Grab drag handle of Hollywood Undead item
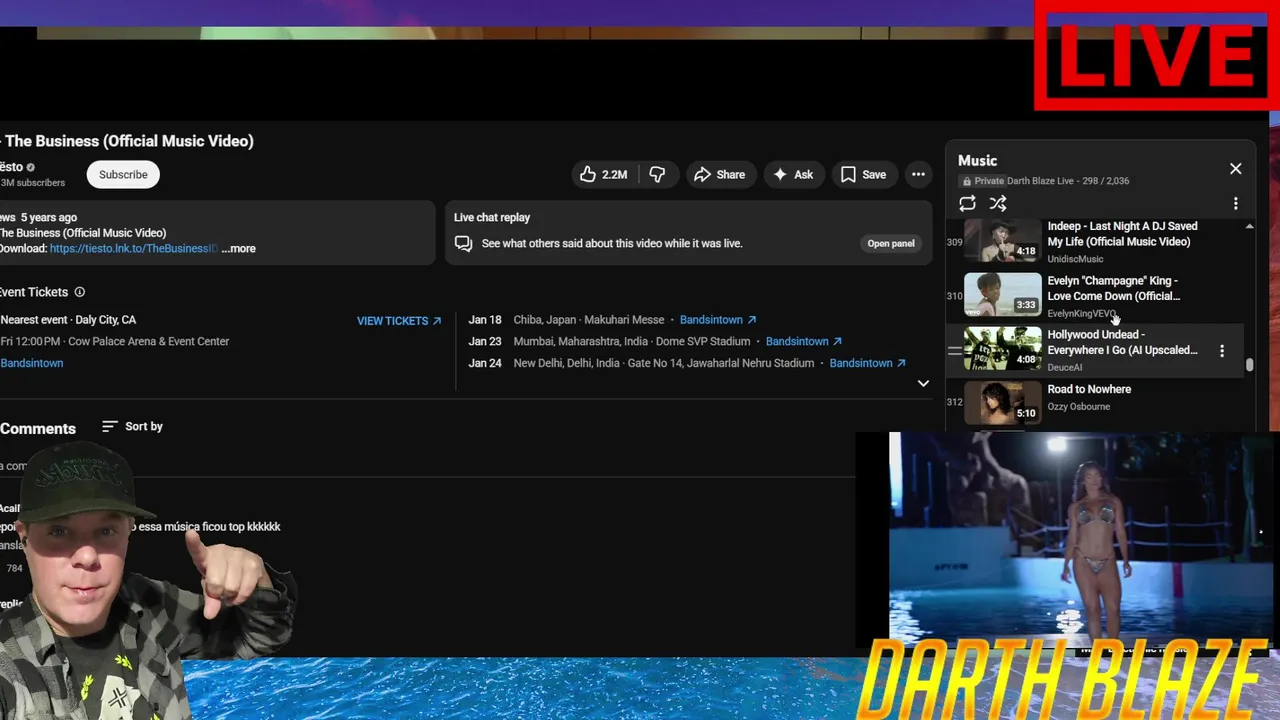Screen dimensions: 1280x720 pos(954,351)
